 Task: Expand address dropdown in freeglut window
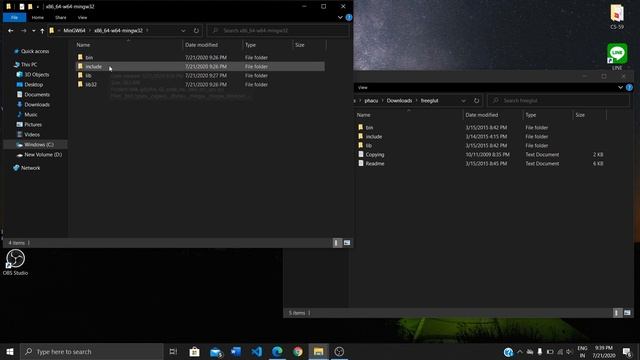point(463,101)
